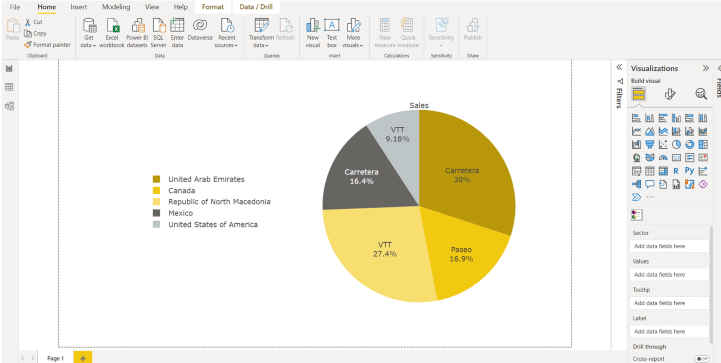Screen dimensions: 721x363
Task: Collapse the Visualizations pane
Action: (705, 68)
